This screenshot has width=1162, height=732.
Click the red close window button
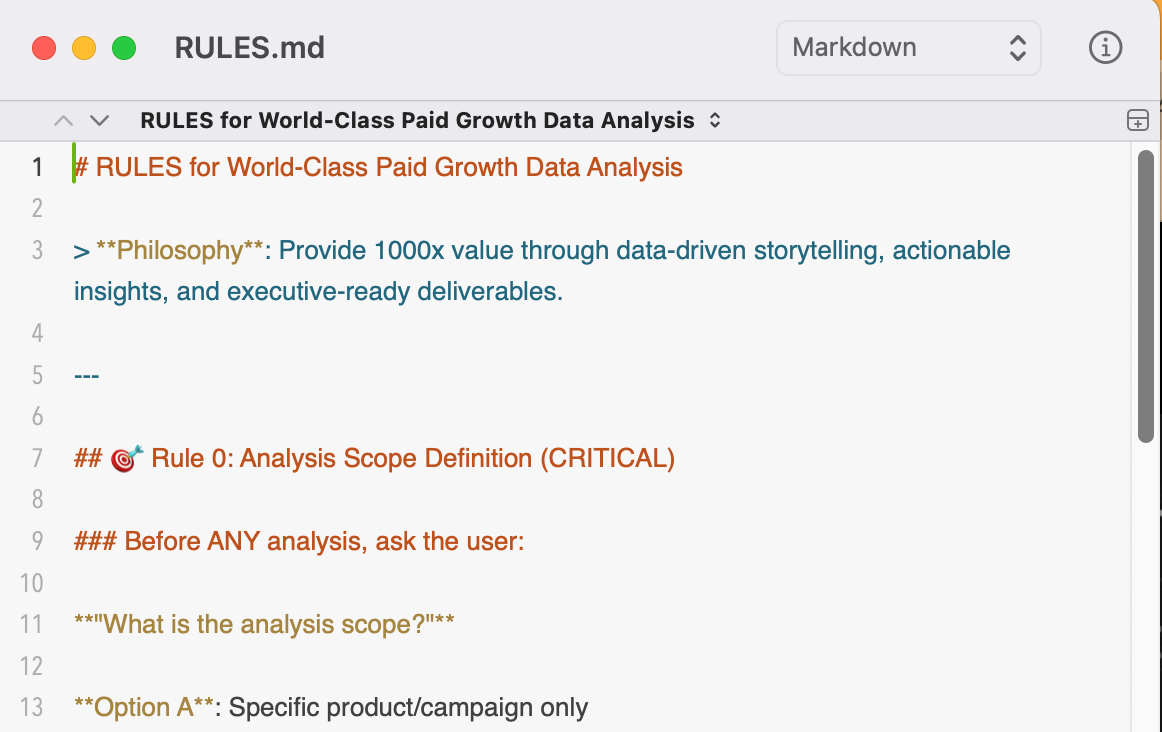[x=44, y=48]
